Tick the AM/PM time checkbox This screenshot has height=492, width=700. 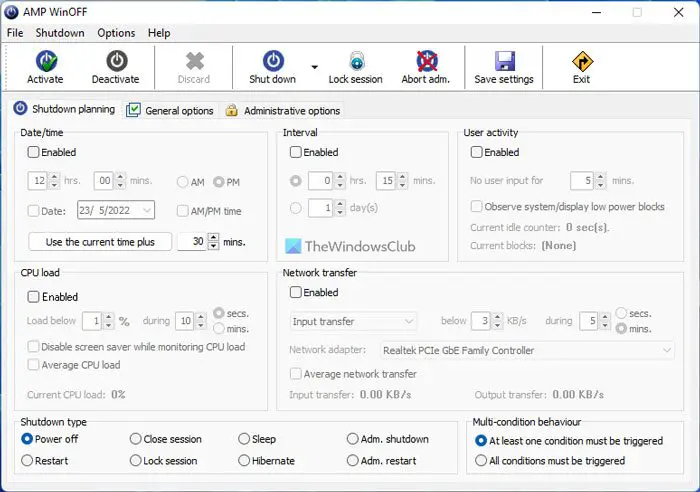pos(183,211)
